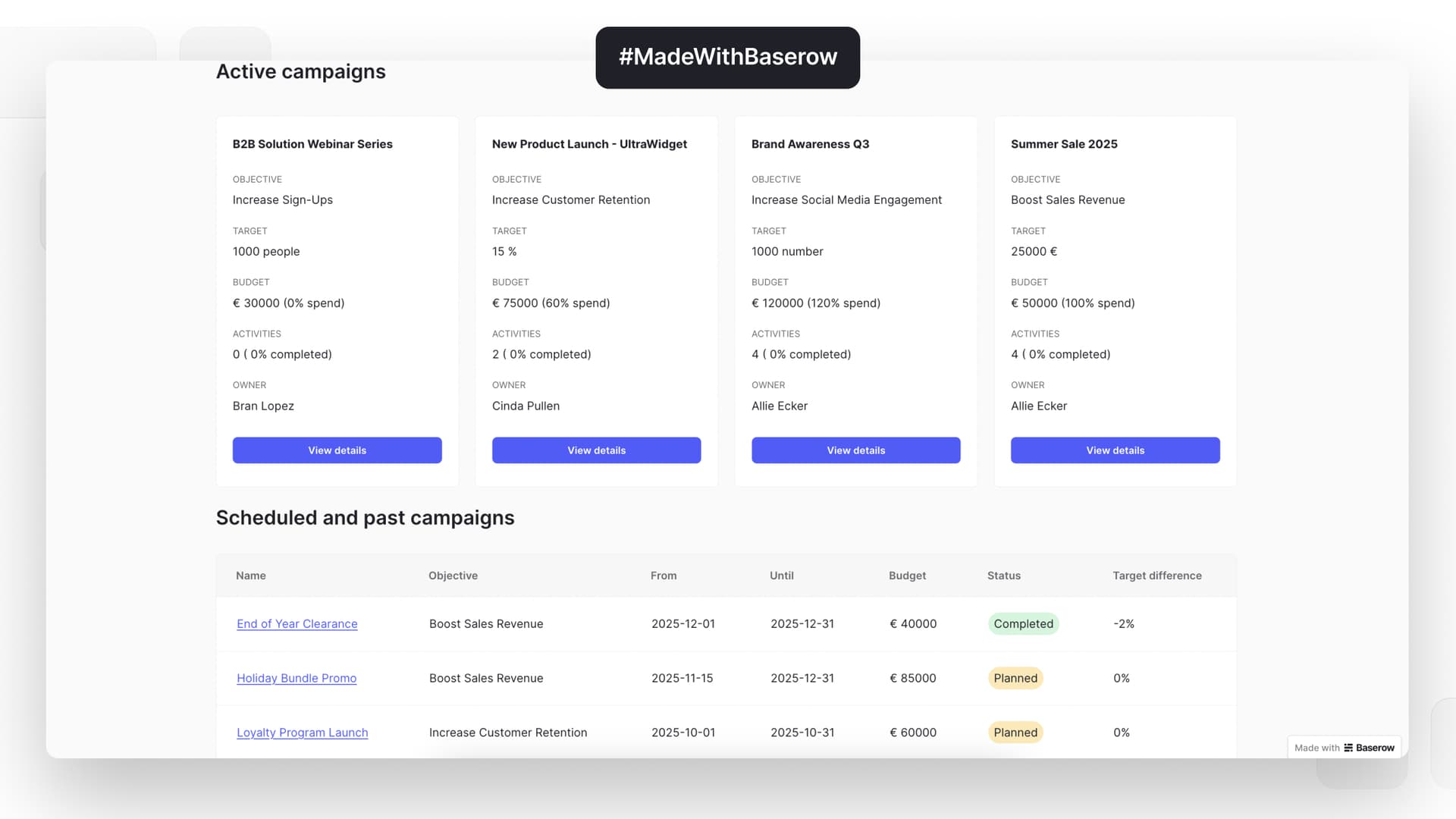Image resolution: width=1456 pixels, height=819 pixels.
Task: Click owner Allie Ecker in Summer Sale 2025
Action: coord(1038,406)
